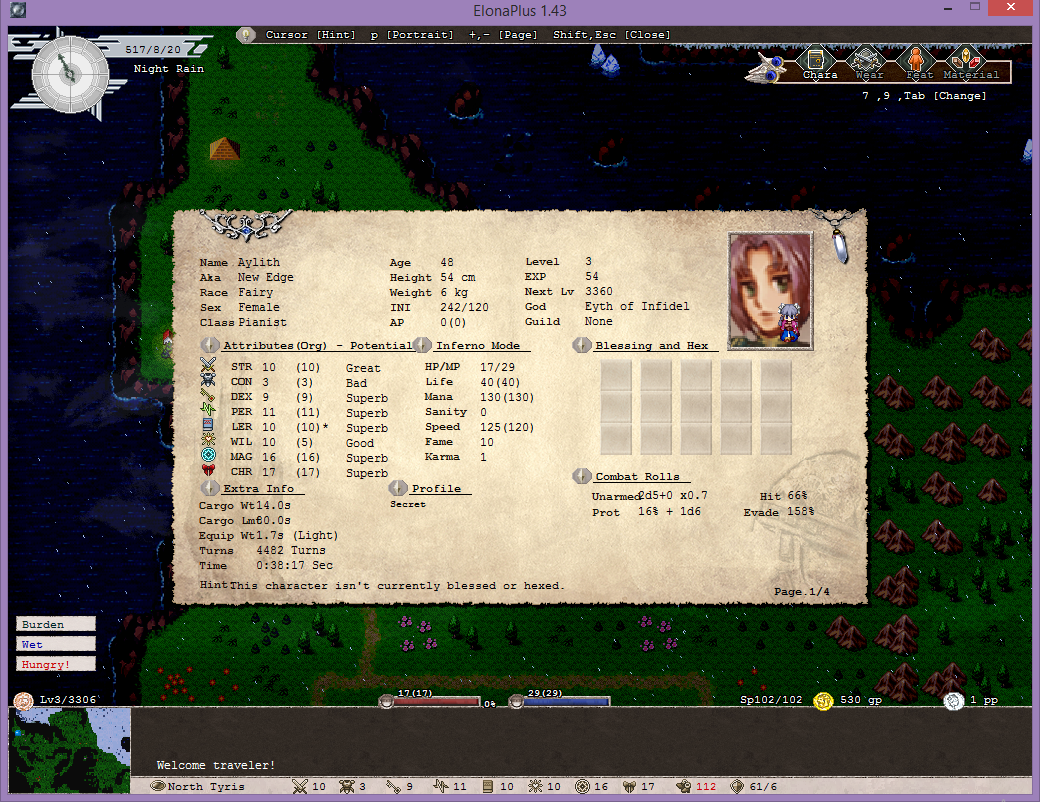Click the 'New Edge' alias text
The height and width of the screenshot is (802, 1040).
coord(265,277)
